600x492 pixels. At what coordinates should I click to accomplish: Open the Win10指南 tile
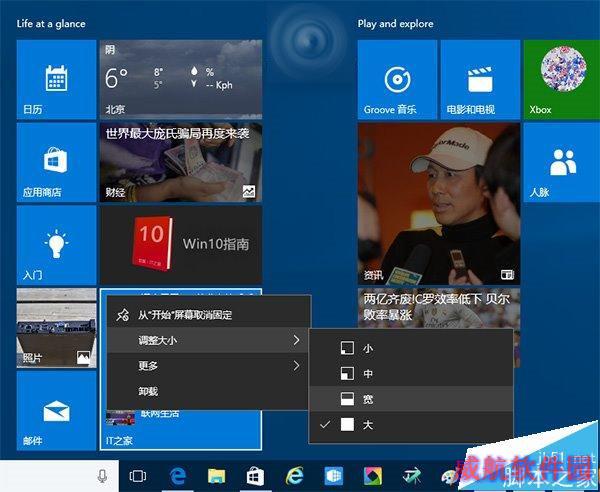coord(181,245)
